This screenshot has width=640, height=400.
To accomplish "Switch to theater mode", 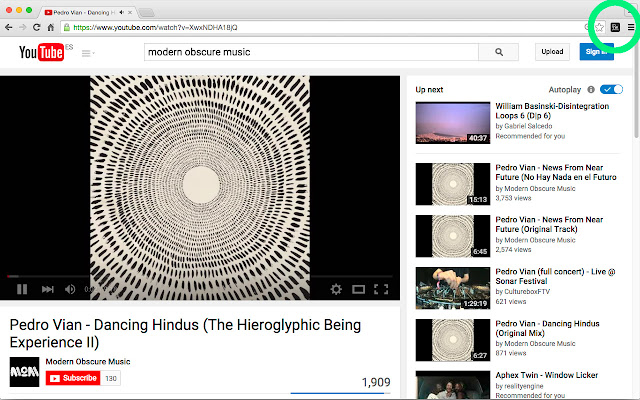I will (x=358, y=289).
